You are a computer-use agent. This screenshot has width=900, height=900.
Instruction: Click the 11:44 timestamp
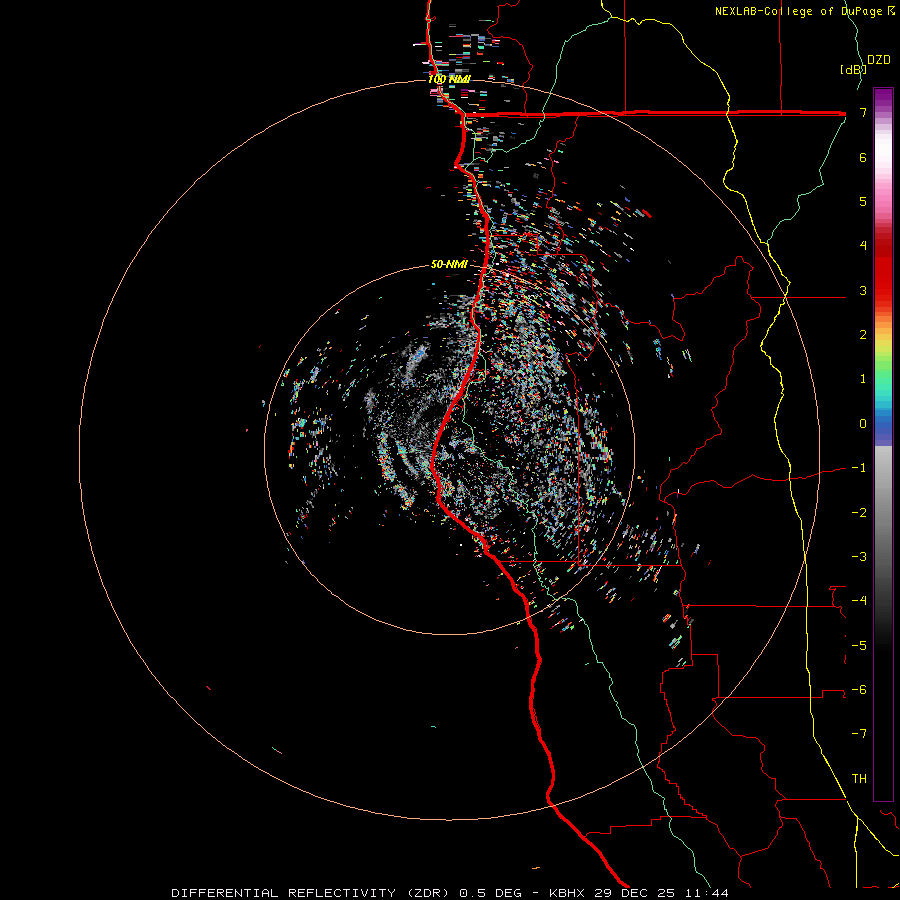tap(705, 893)
